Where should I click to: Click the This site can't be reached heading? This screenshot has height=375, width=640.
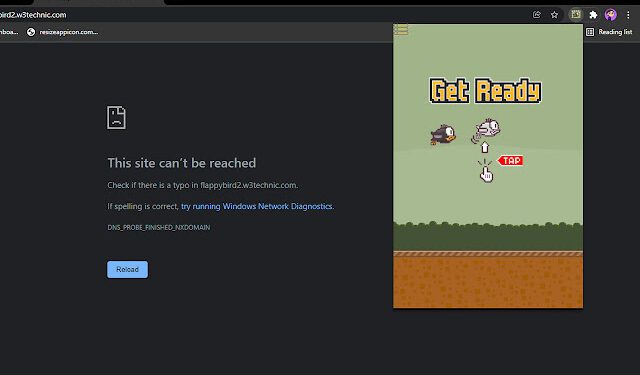coord(182,163)
